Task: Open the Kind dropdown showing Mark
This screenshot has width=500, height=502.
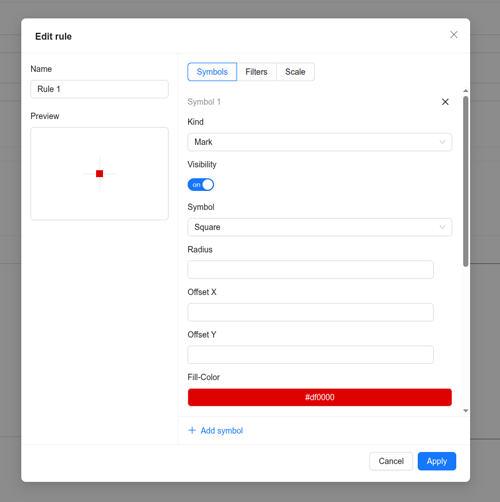Action: 320,142
